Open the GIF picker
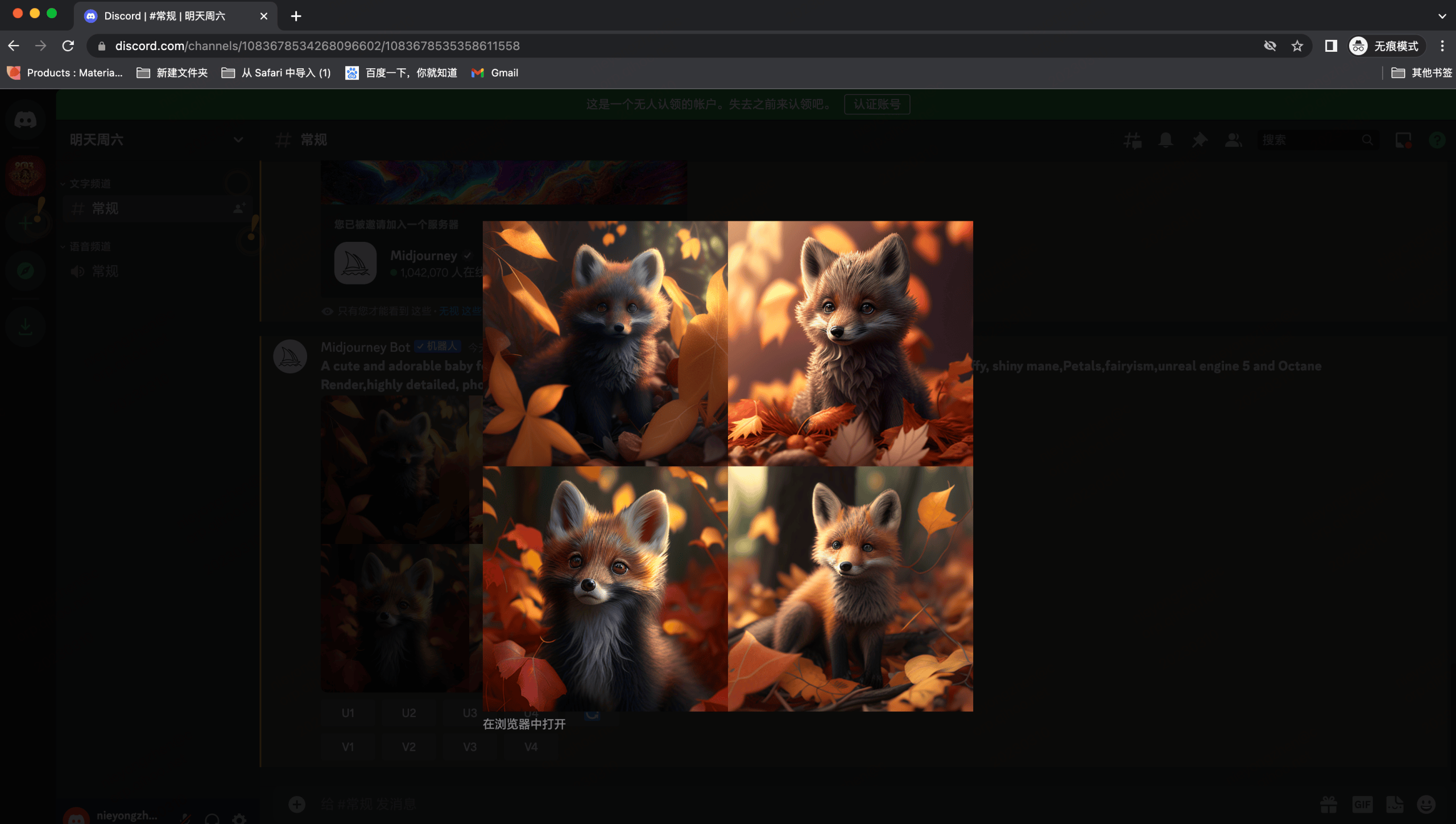 1362,804
